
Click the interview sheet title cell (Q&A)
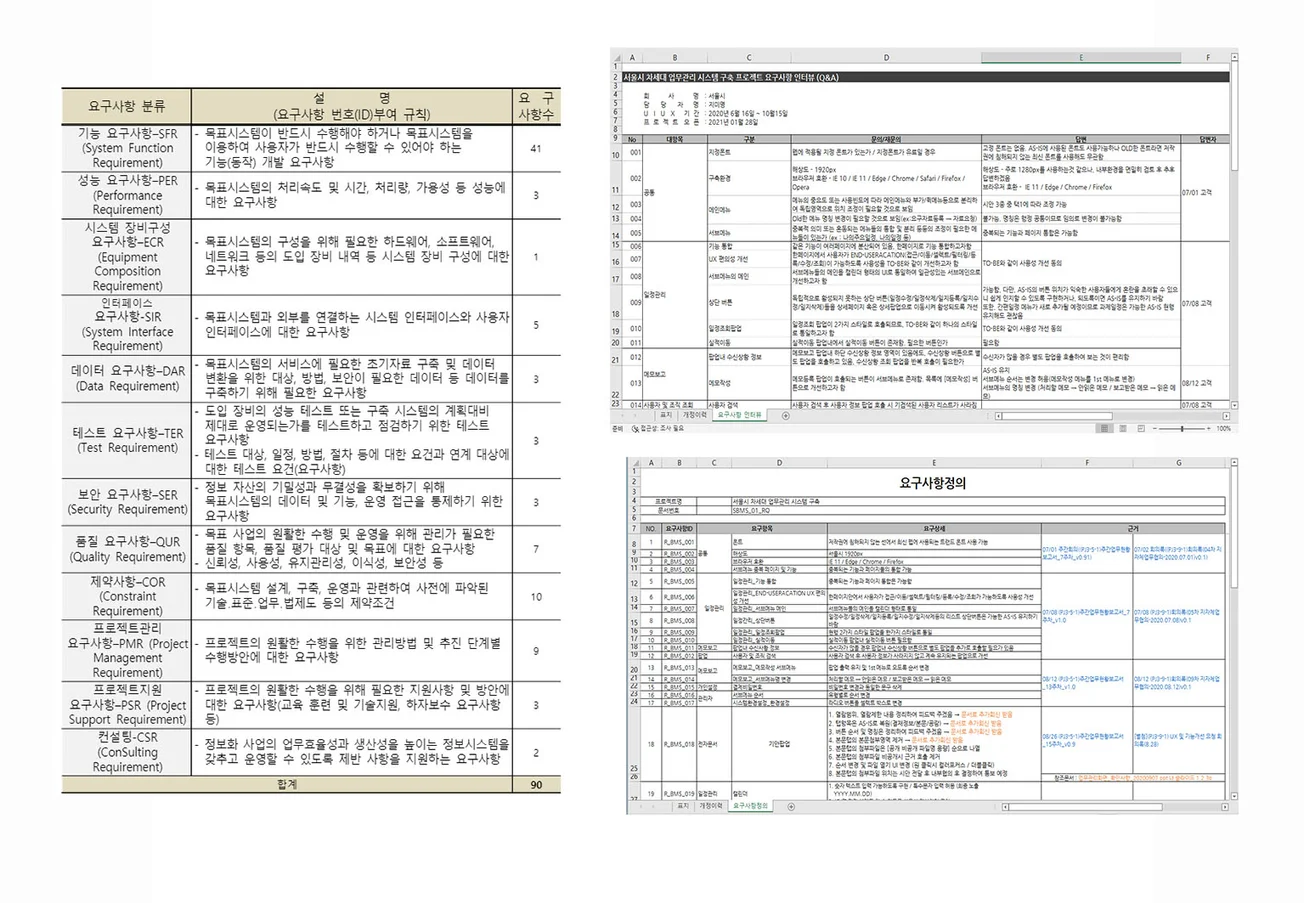pos(925,77)
